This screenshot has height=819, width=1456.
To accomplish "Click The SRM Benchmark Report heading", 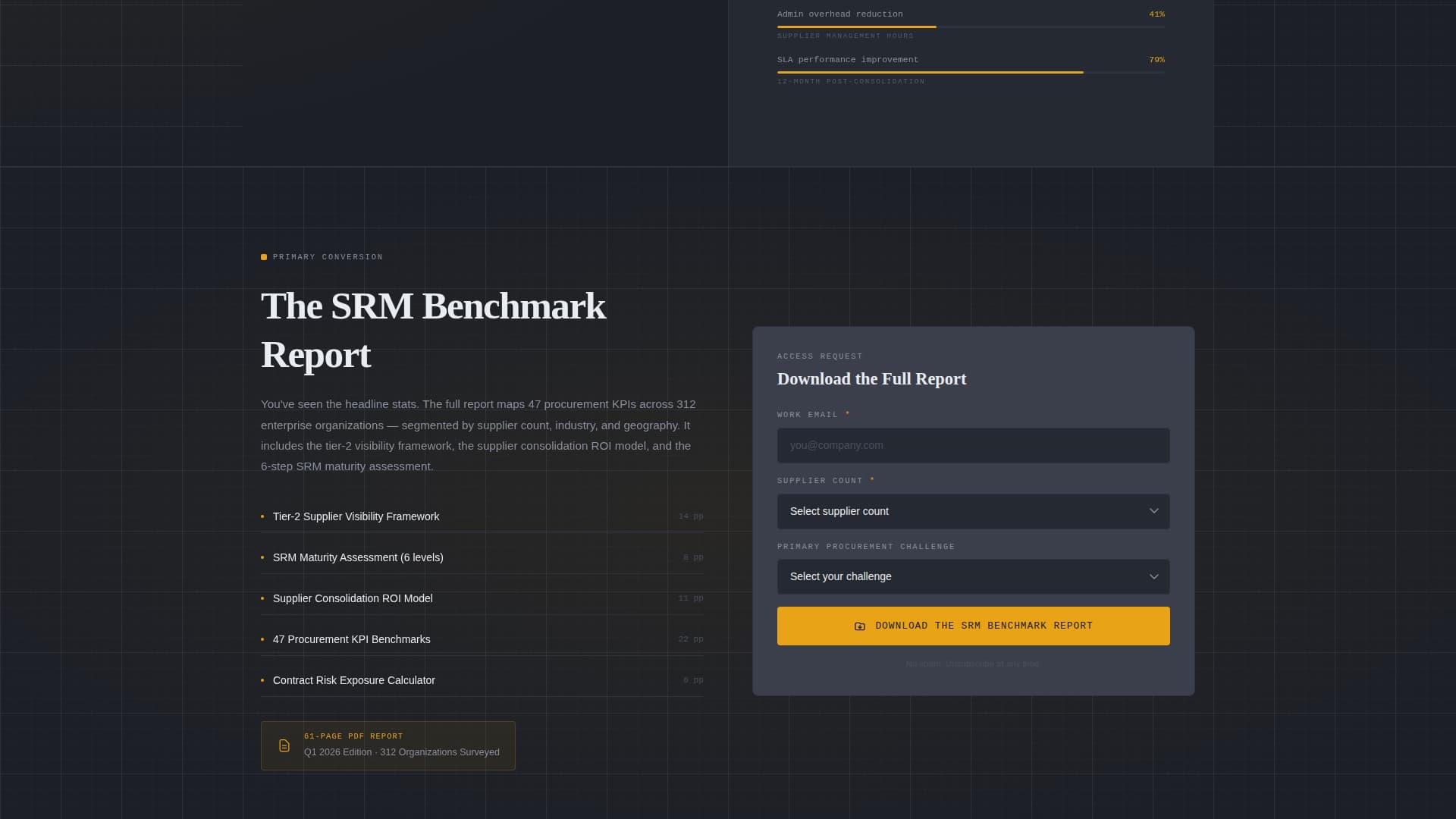I will [433, 331].
